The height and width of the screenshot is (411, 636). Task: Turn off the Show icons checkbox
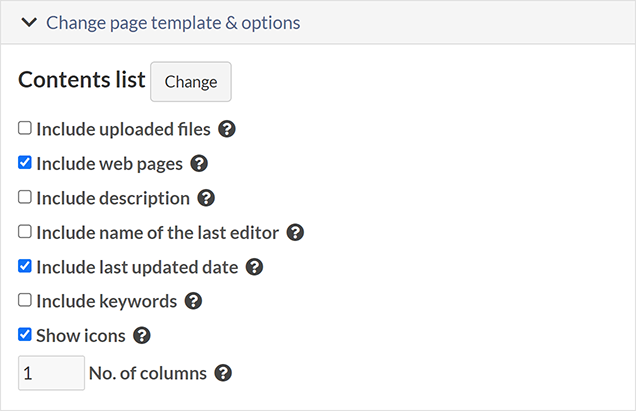(x=25, y=336)
